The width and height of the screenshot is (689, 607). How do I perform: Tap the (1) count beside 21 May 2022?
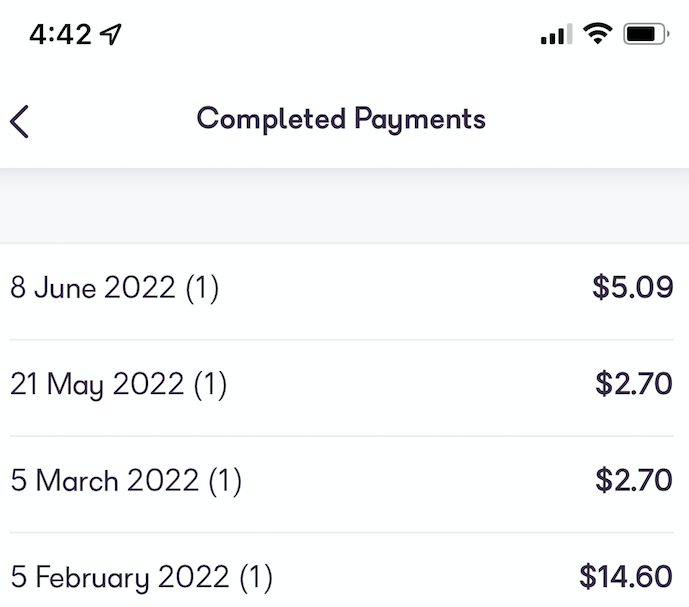coord(210,385)
